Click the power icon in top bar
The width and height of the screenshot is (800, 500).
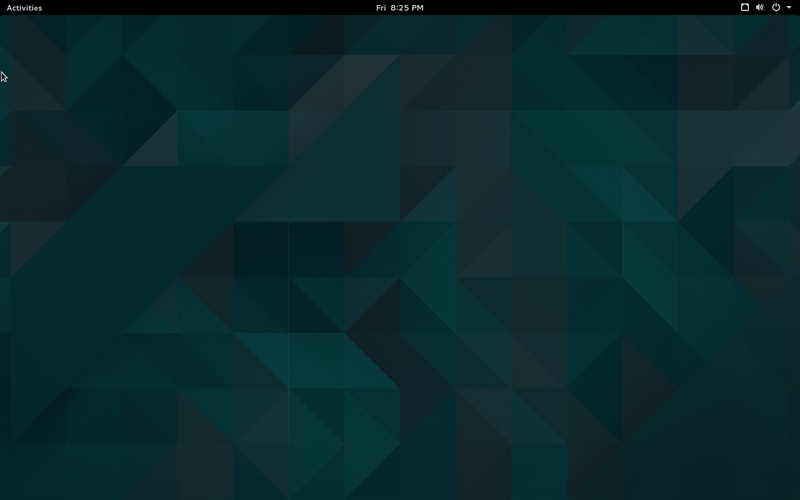coord(776,7)
